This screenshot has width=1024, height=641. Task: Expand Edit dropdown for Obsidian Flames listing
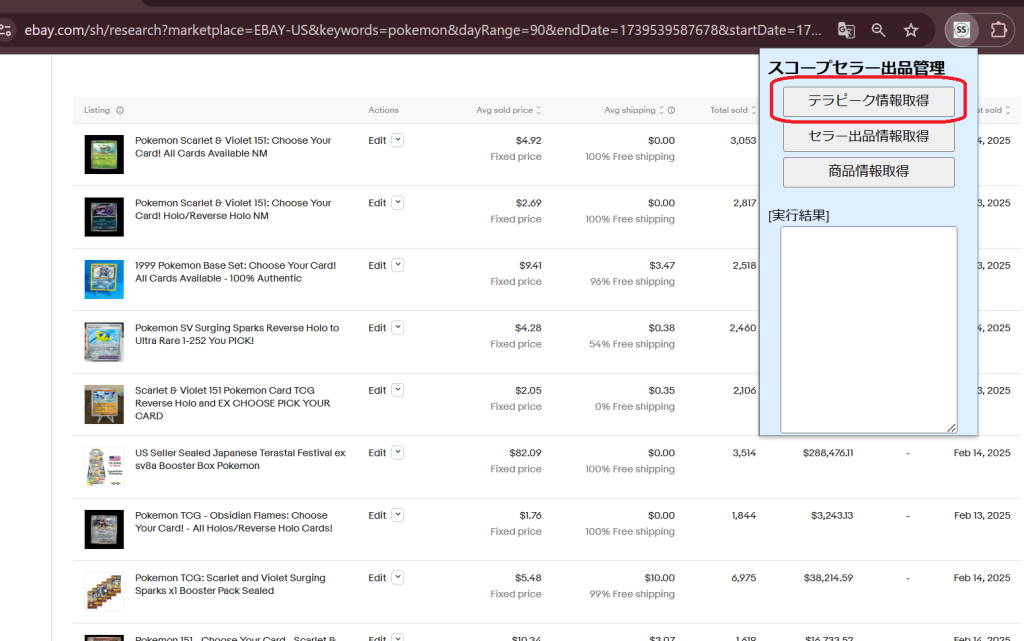coord(398,515)
